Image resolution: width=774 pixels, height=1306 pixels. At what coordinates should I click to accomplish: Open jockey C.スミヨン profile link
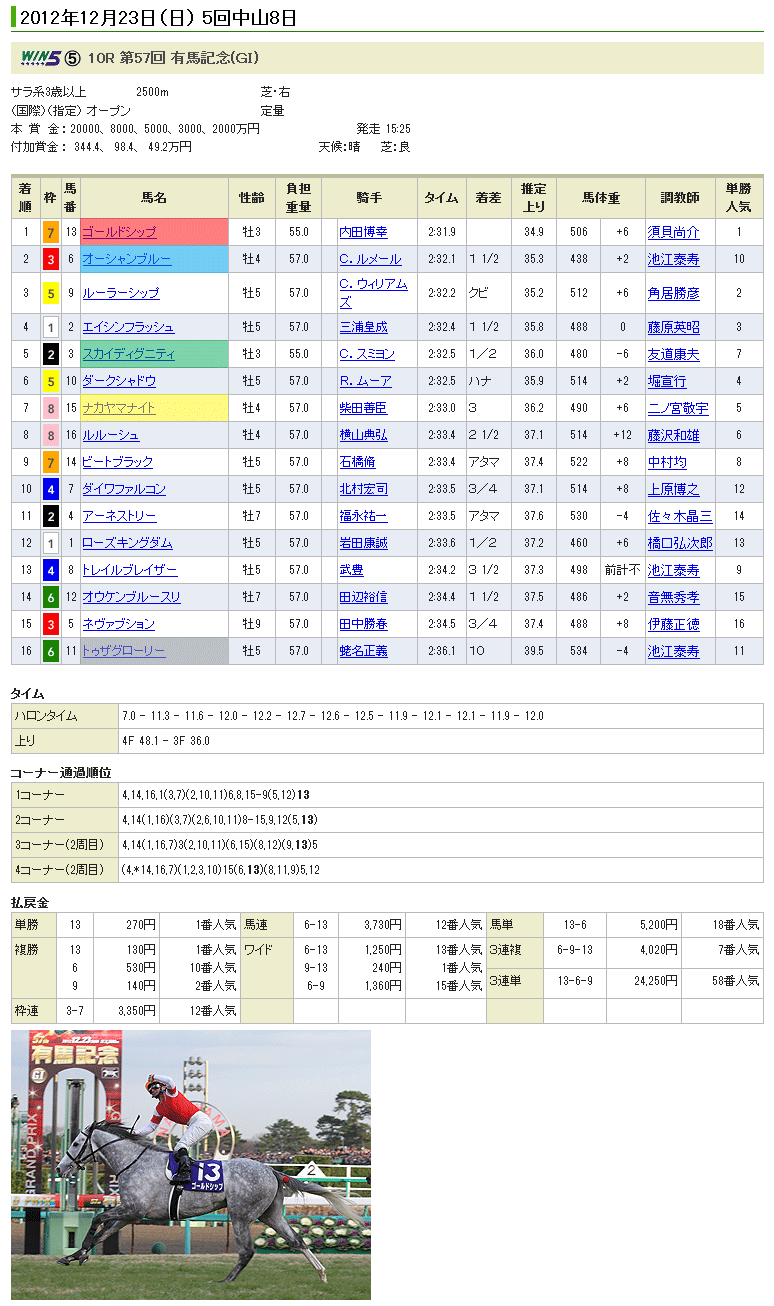pyautogui.click(x=367, y=354)
